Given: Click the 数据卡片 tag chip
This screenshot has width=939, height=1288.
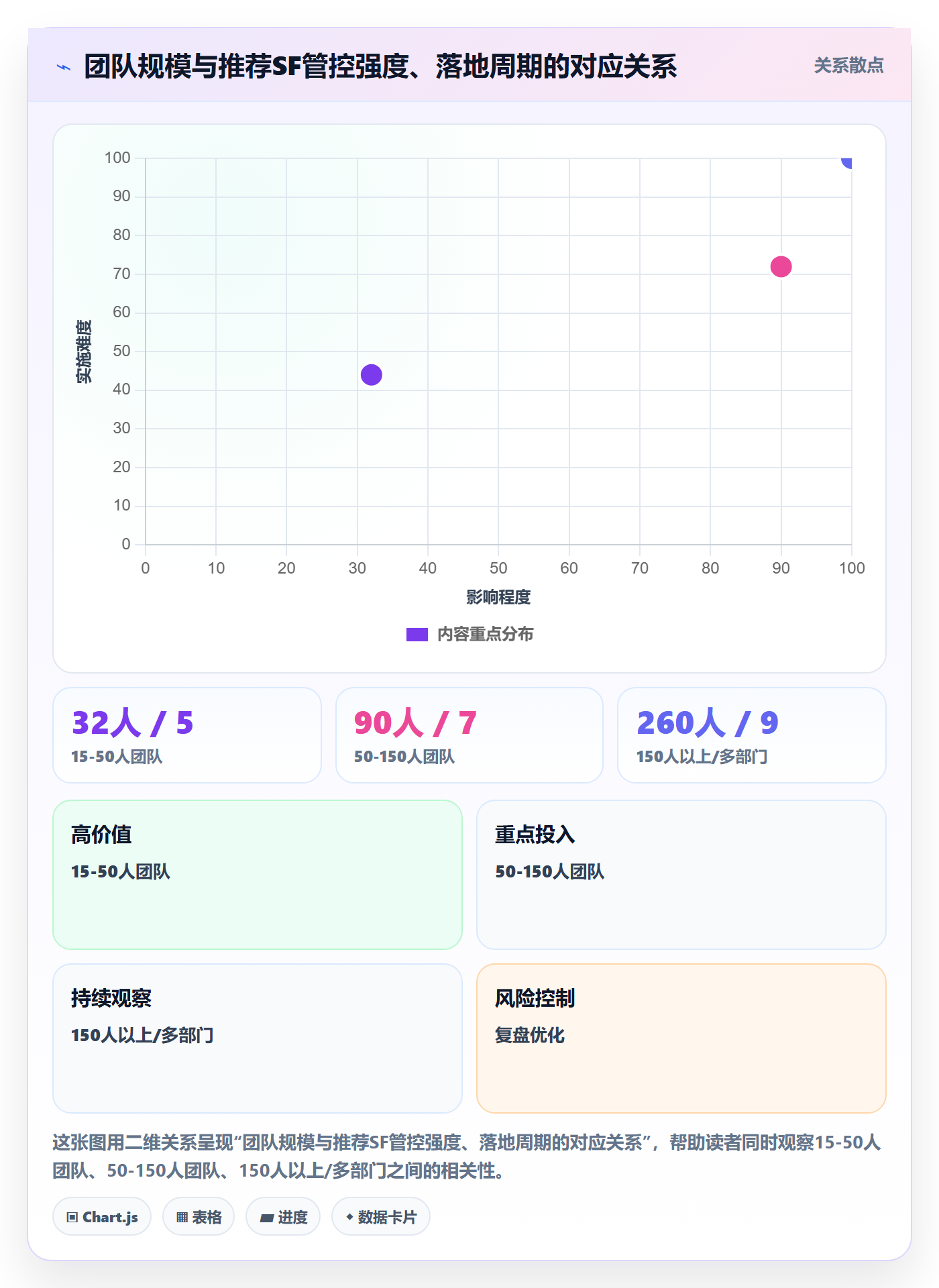Looking at the screenshot, I should click(381, 1217).
